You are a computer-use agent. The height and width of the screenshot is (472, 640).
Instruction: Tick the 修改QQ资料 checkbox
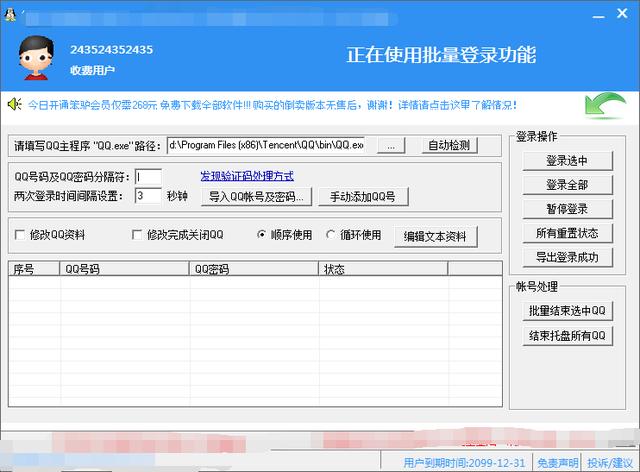[x=20, y=235]
